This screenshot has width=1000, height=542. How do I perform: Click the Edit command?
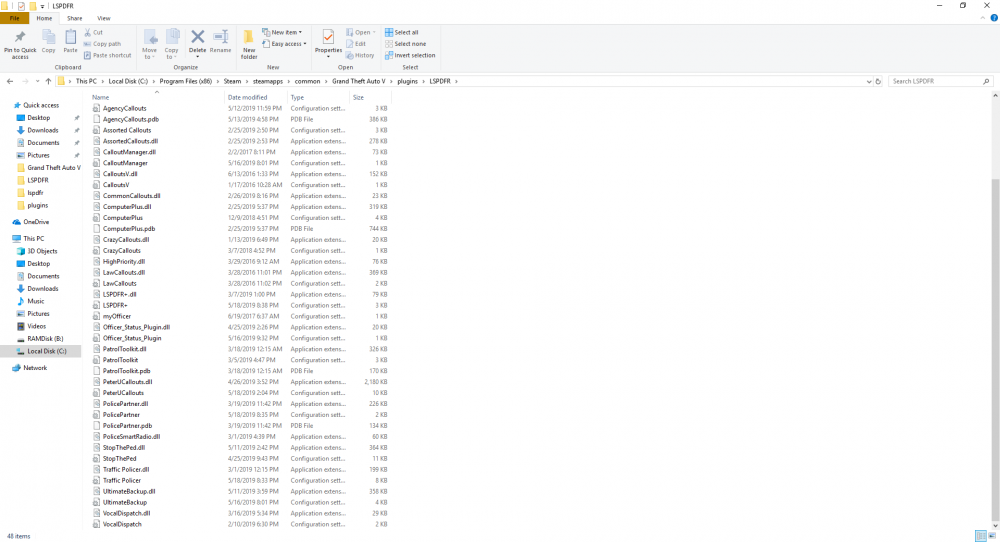click(x=356, y=44)
